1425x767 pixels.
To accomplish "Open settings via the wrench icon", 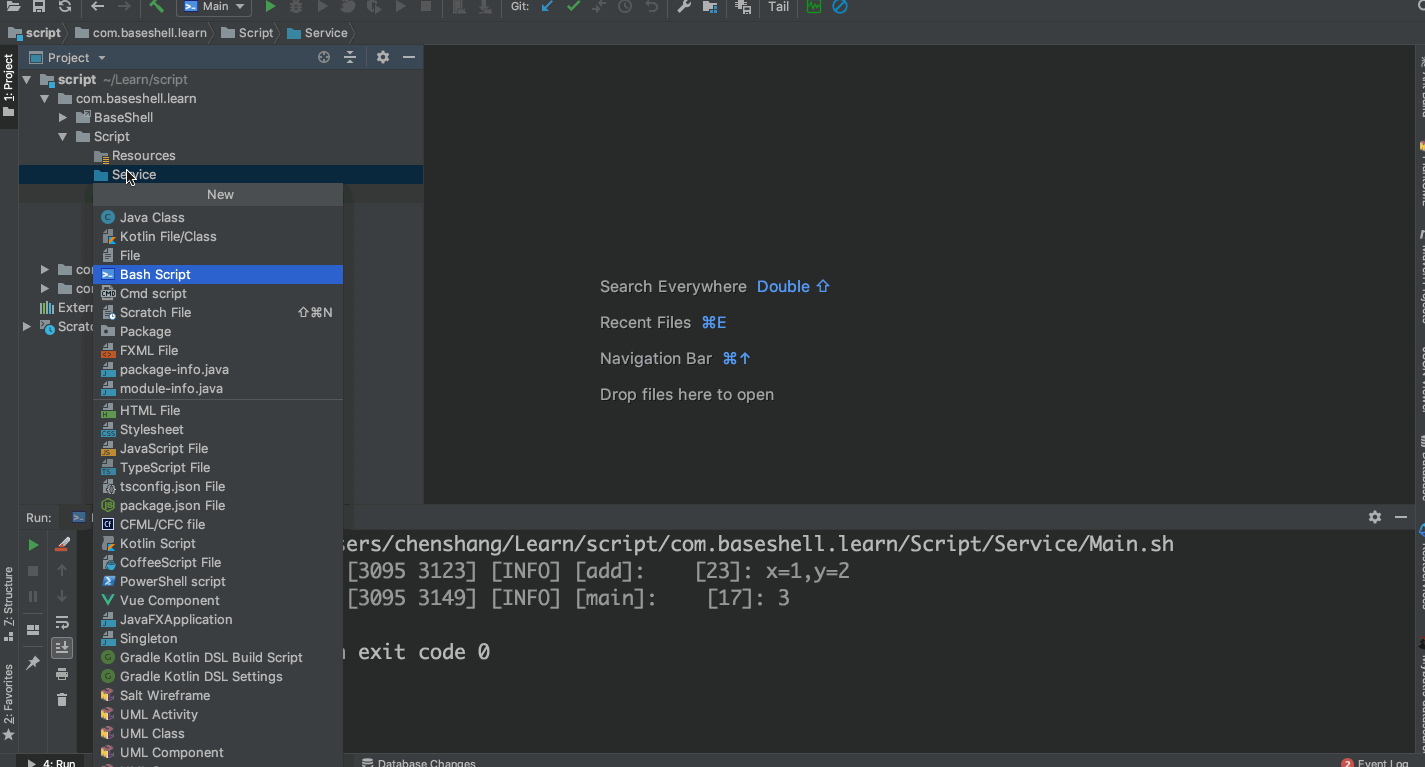I will pos(684,7).
